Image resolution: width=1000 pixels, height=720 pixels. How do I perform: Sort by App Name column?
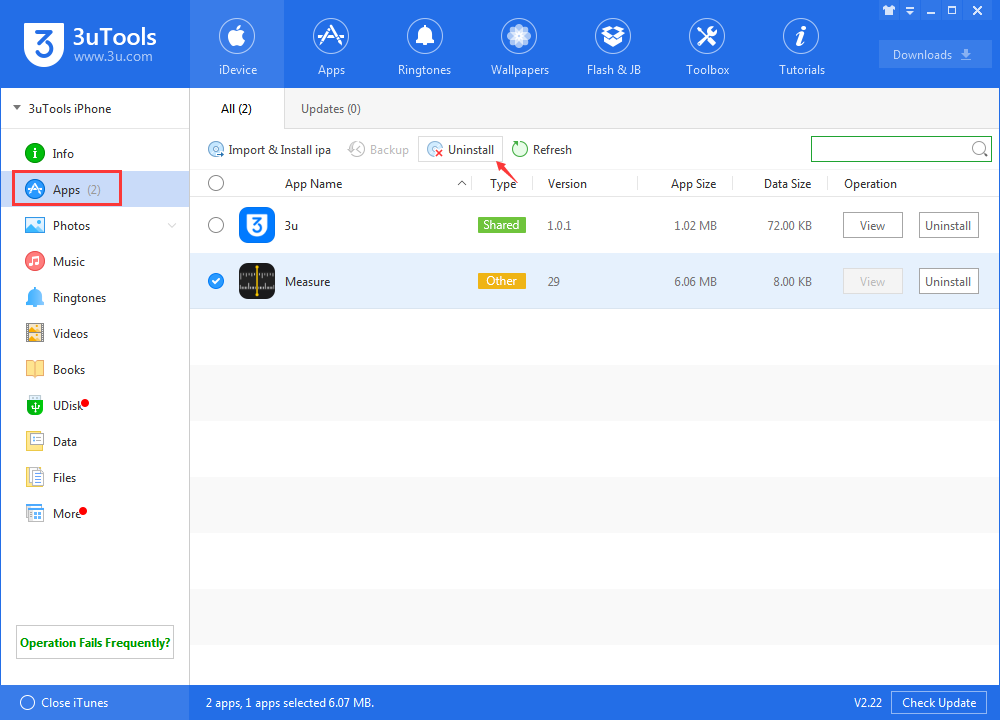[x=313, y=184]
